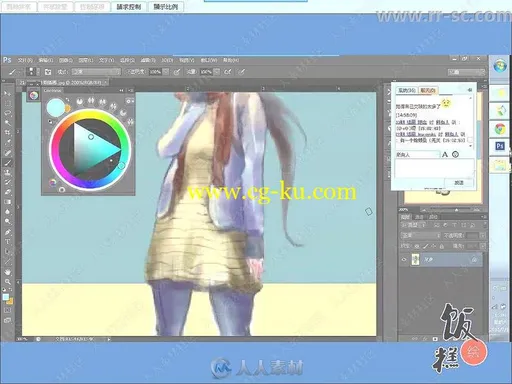Click the chat message input box
Viewport: 512px width, 384px height.
tap(434, 168)
